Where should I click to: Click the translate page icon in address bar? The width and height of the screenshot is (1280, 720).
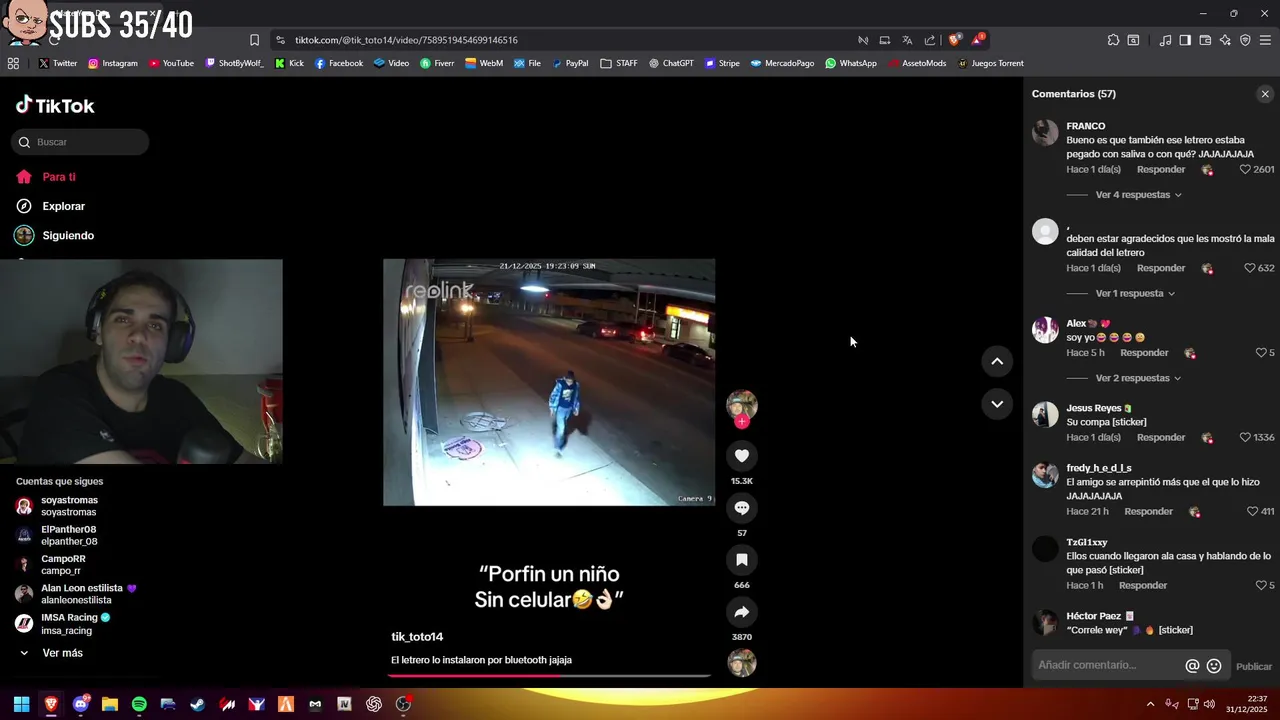click(x=907, y=40)
